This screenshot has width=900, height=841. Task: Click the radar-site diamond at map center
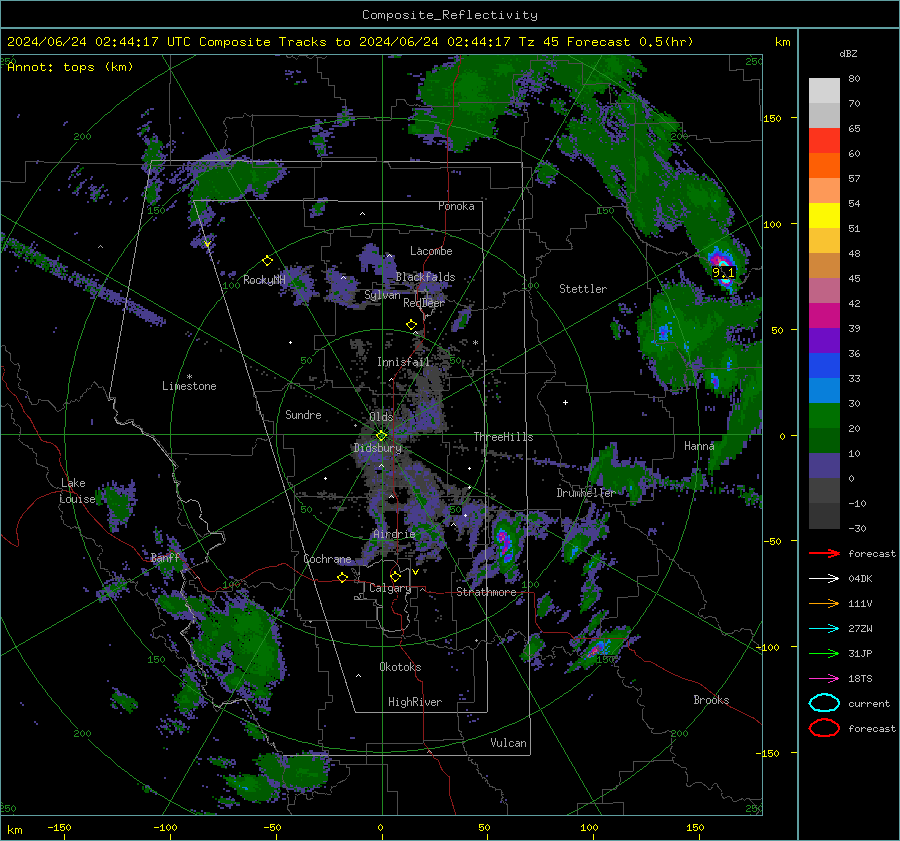click(381, 435)
